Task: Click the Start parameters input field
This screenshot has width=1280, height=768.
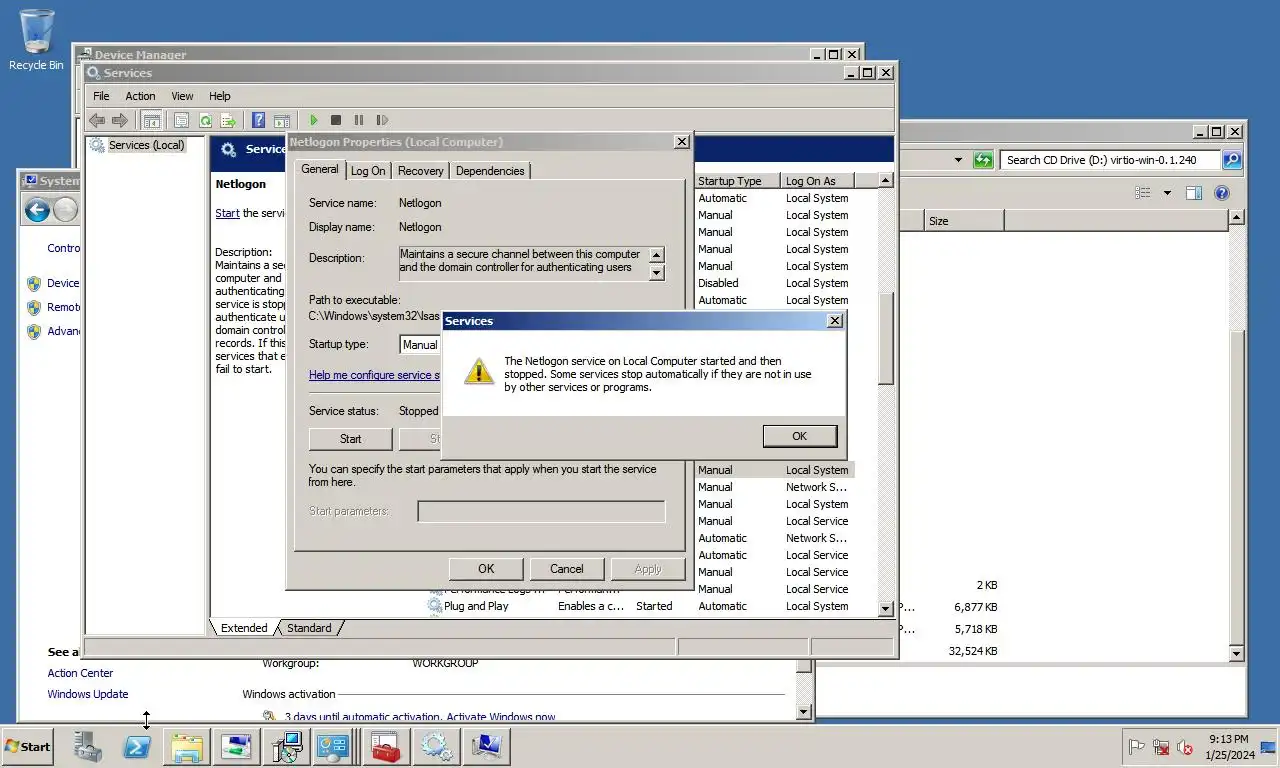Action: [x=541, y=511]
